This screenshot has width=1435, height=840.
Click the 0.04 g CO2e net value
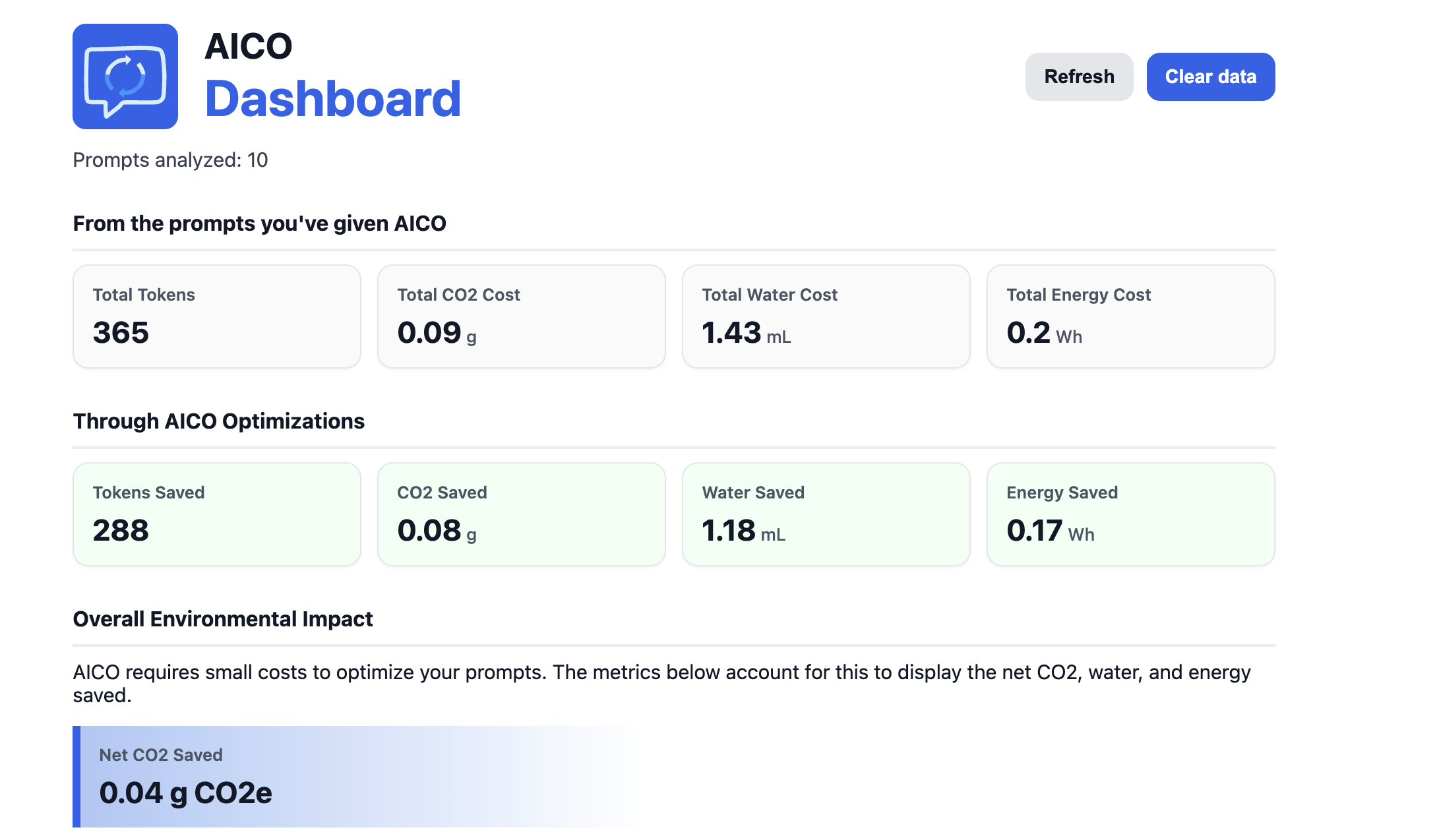pos(185,793)
